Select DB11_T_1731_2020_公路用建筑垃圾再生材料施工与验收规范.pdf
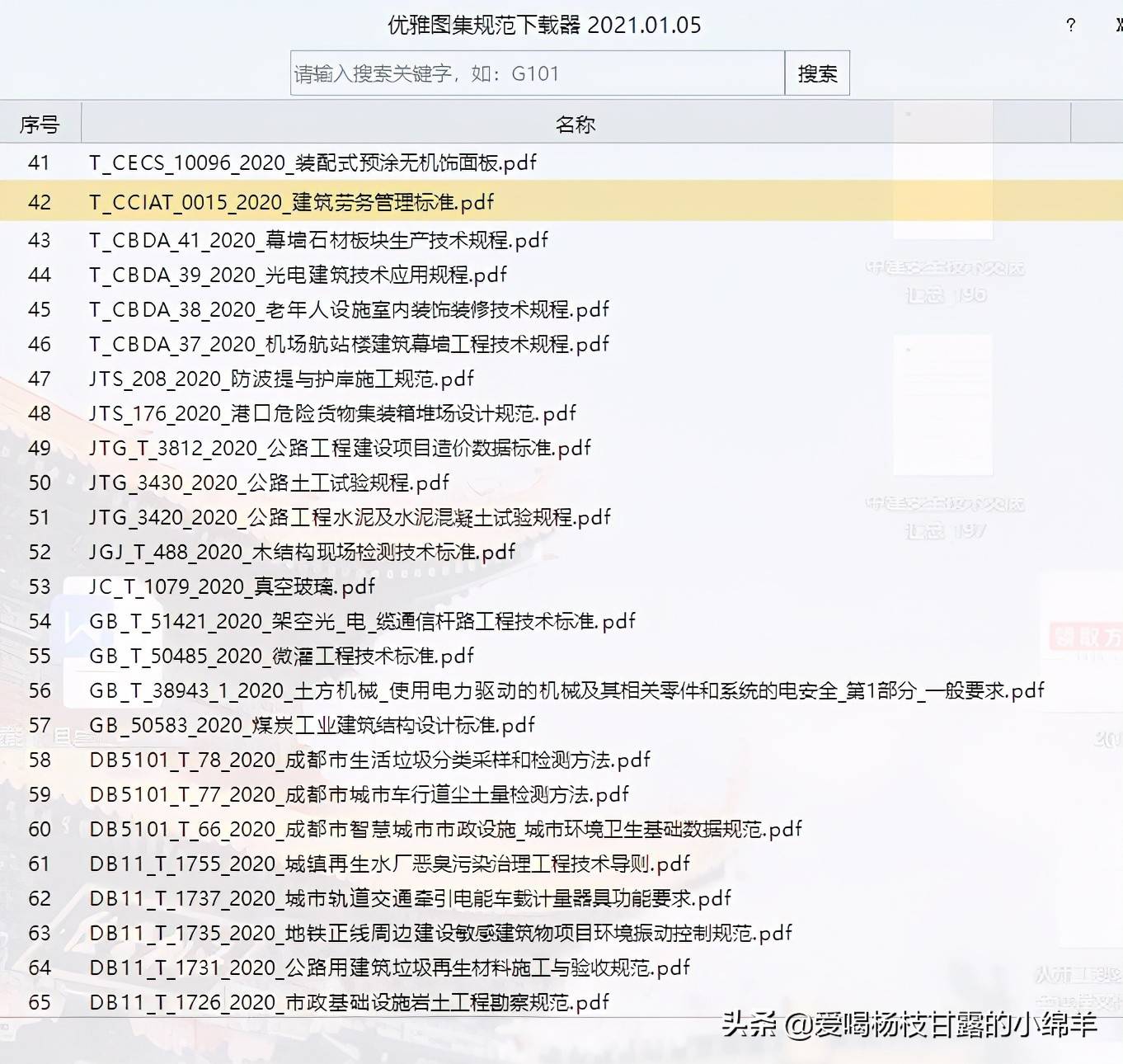The width and height of the screenshot is (1123, 1064). tap(389, 967)
